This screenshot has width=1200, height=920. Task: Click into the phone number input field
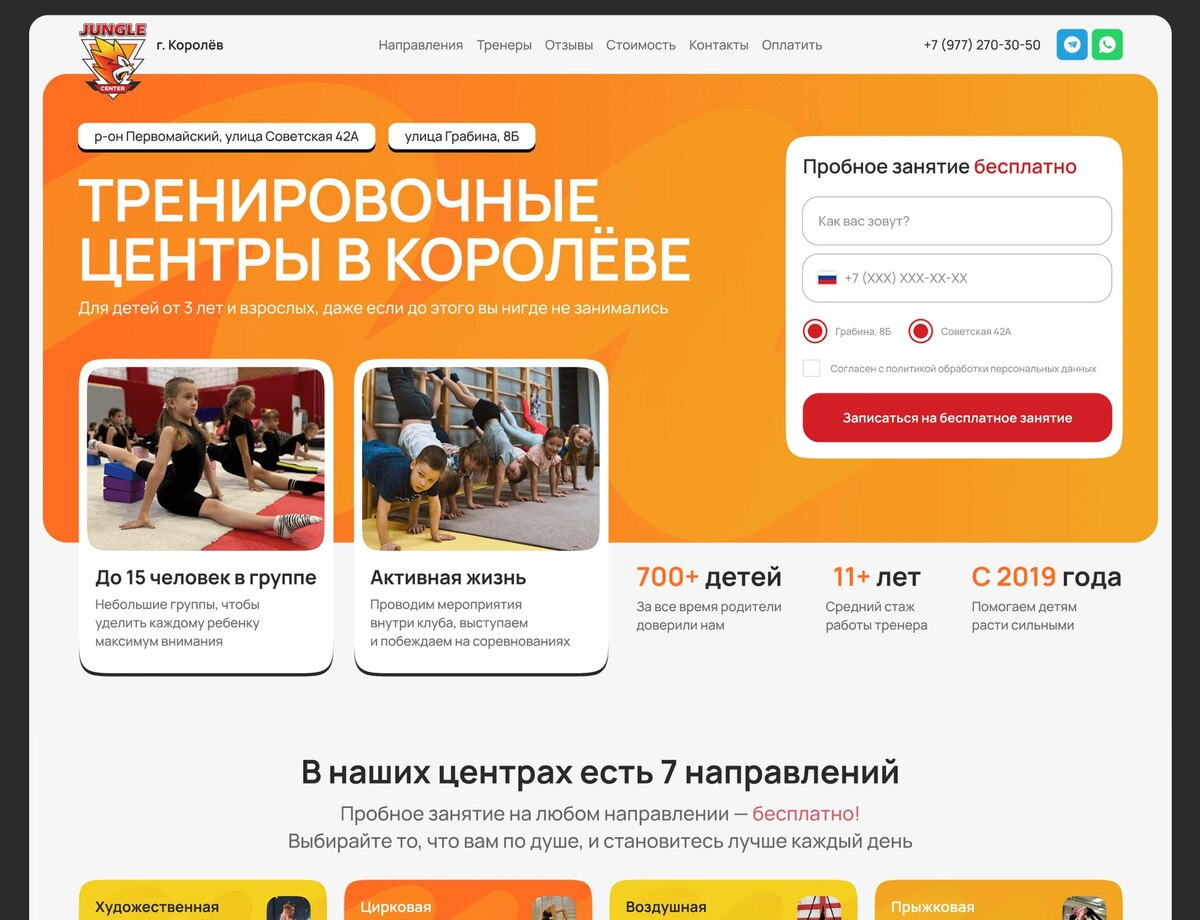tap(957, 278)
